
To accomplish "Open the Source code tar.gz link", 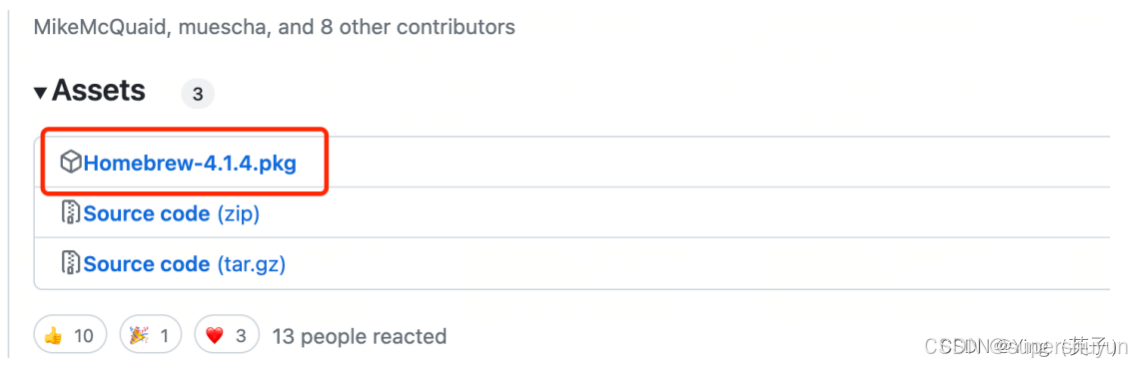I will 185,264.
